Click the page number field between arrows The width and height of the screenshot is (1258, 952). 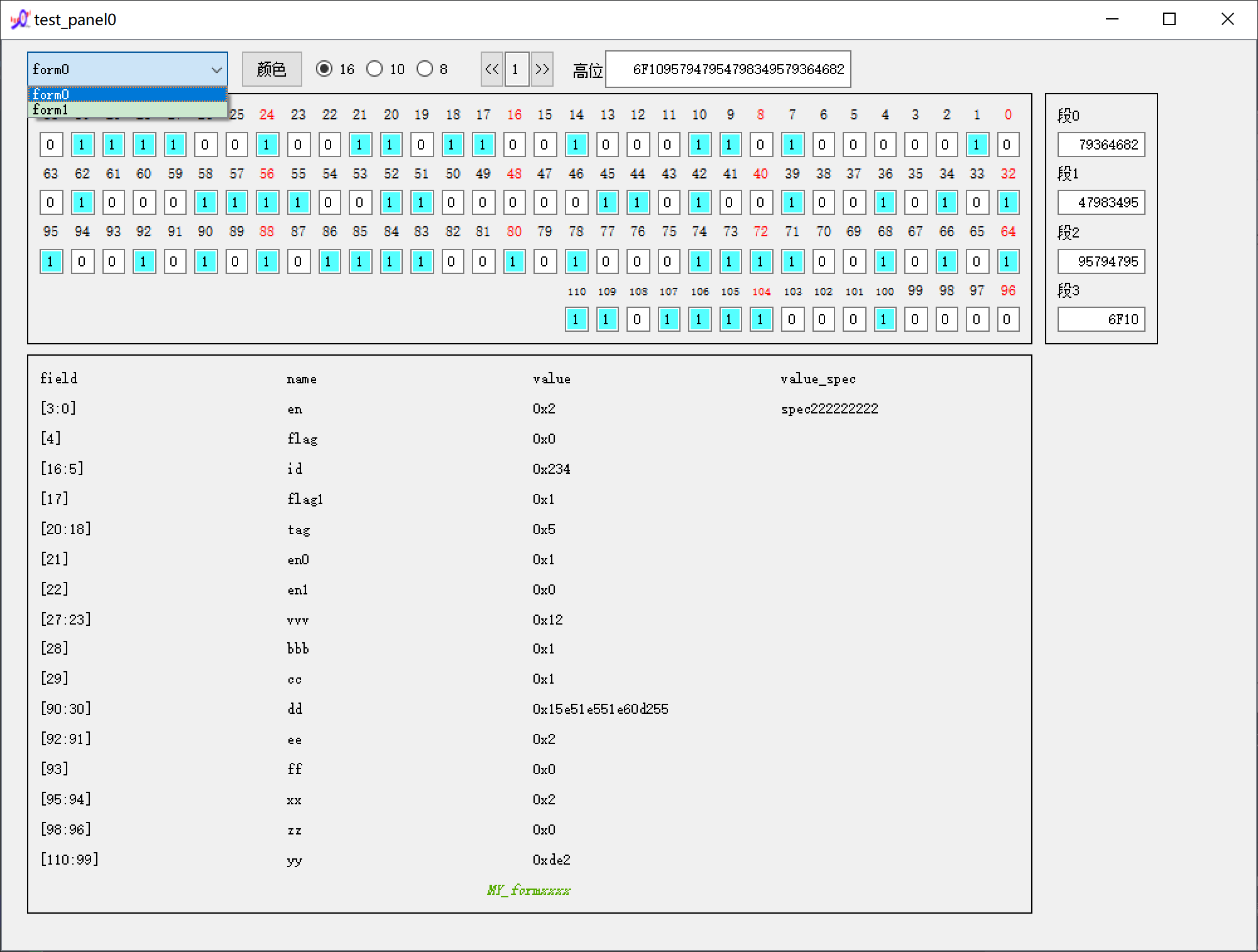pos(517,69)
